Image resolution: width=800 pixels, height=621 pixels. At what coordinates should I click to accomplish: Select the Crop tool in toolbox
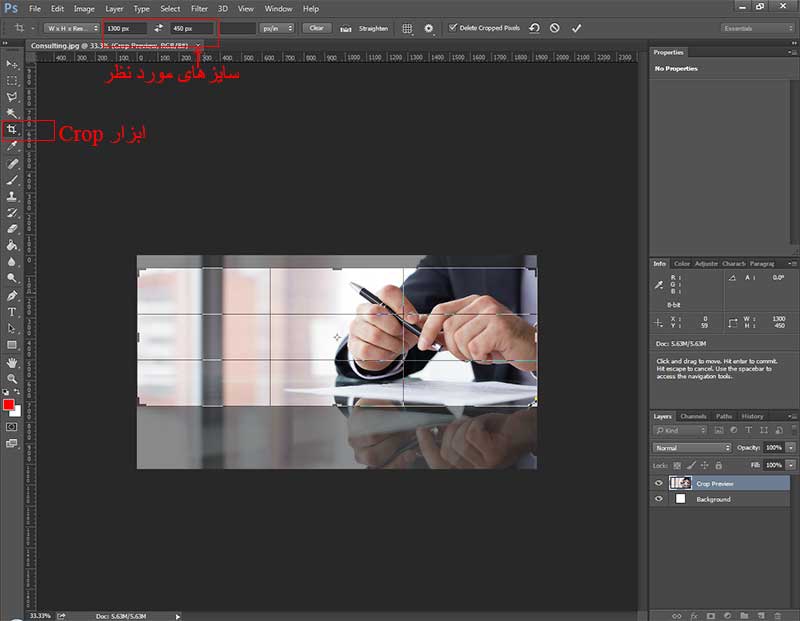[x=12, y=130]
